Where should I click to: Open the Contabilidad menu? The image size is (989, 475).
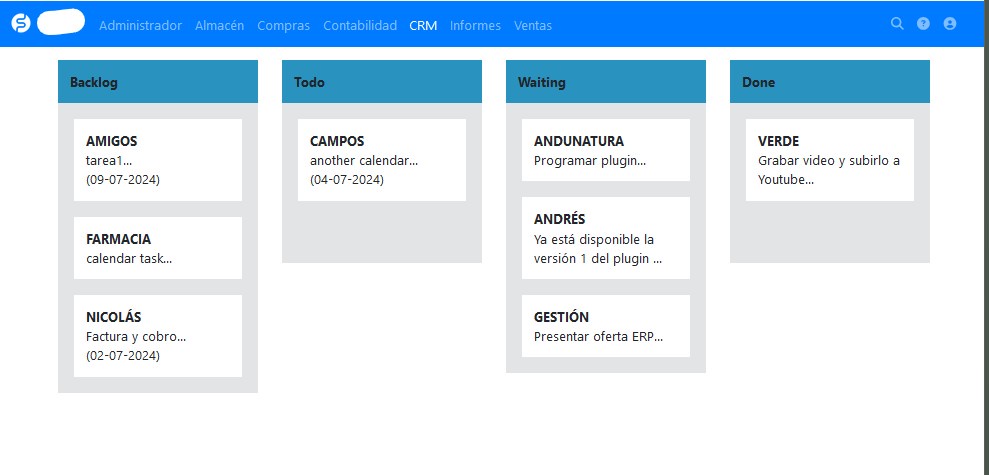coord(360,26)
